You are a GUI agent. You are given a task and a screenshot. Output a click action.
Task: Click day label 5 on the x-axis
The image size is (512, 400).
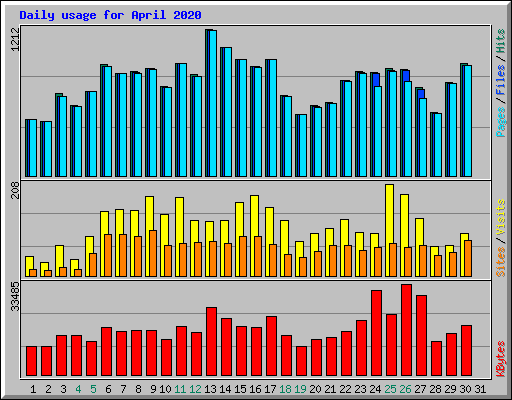(93, 389)
